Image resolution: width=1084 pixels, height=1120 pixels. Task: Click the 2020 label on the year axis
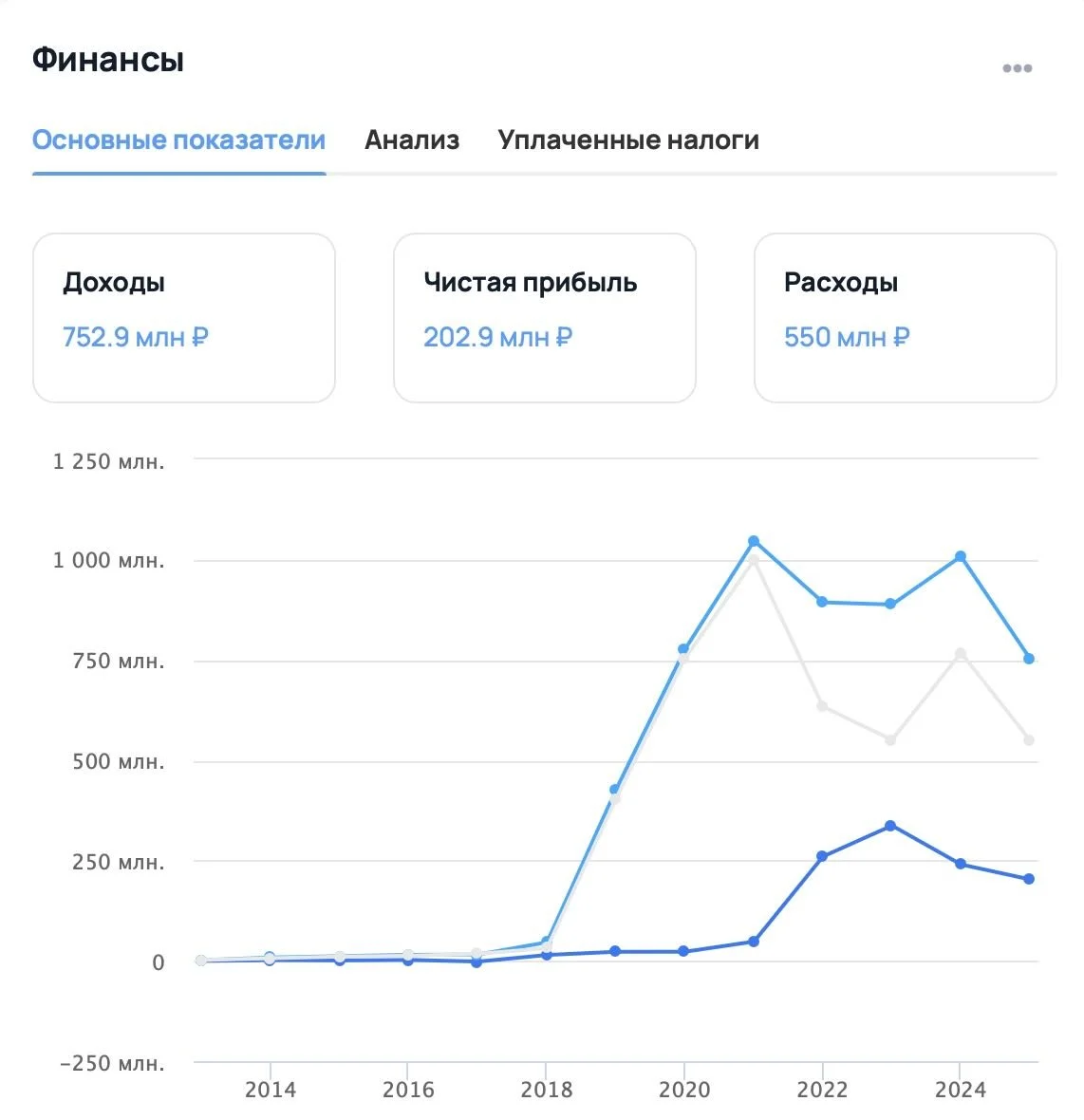684,1090
